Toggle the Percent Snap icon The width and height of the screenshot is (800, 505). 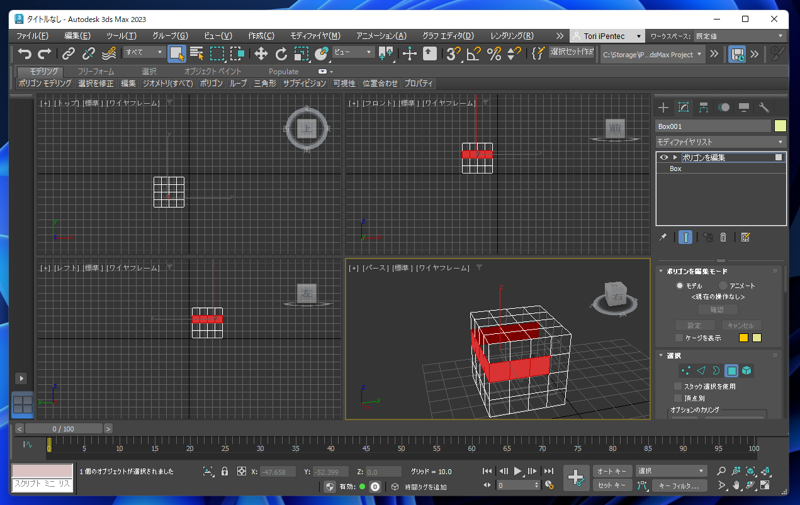[x=494, y=54]
